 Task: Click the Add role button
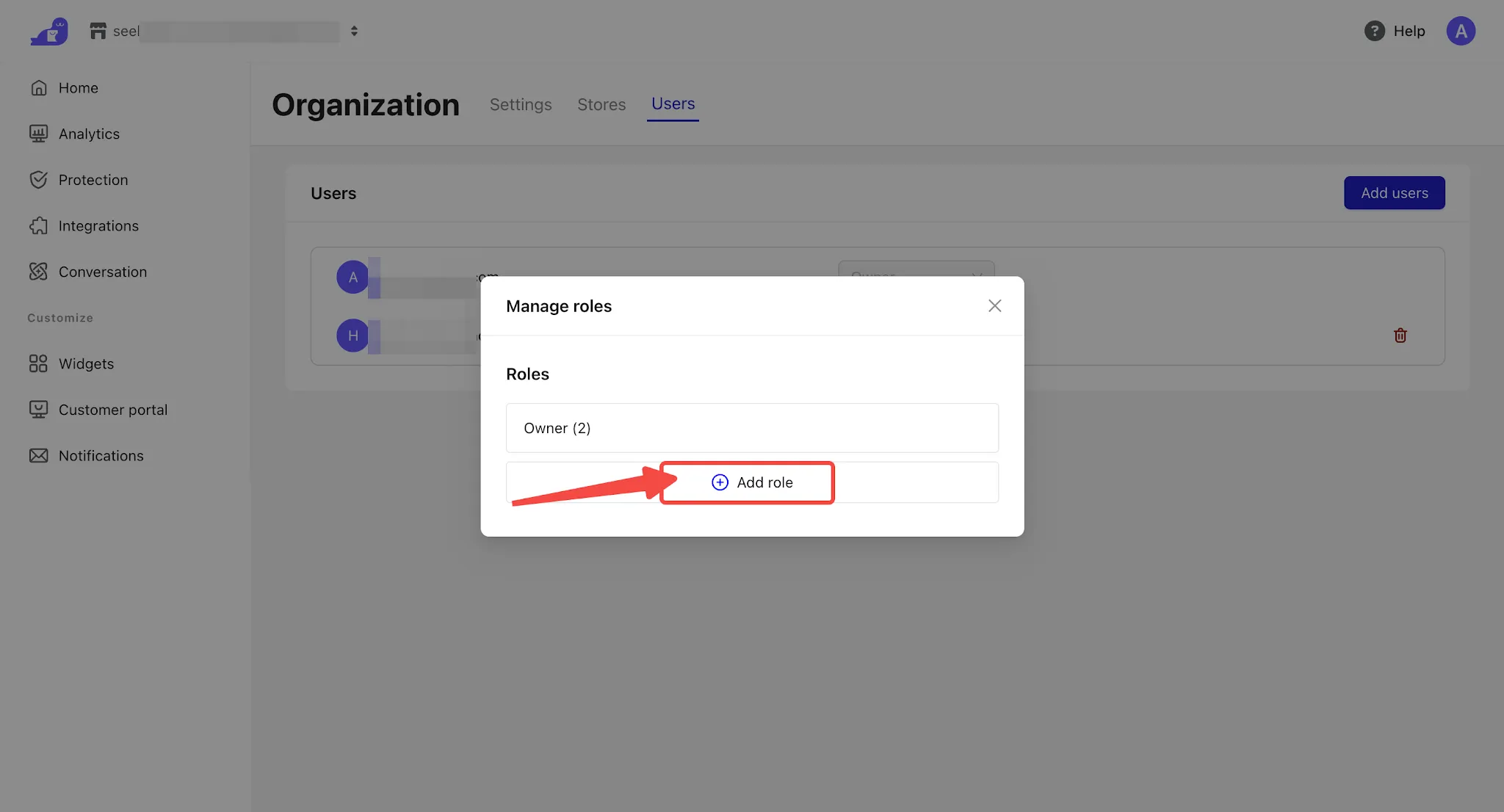click(752, 482)
